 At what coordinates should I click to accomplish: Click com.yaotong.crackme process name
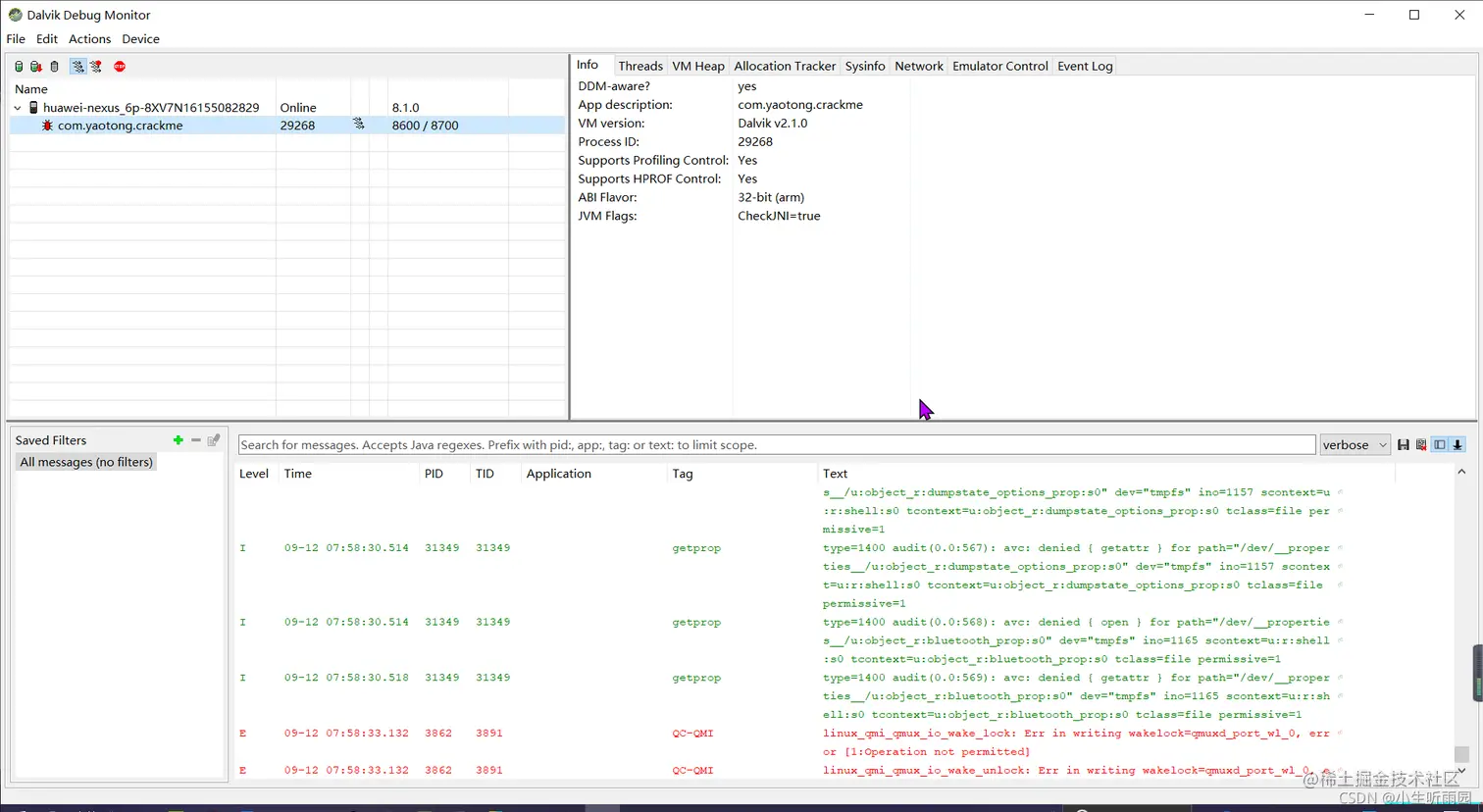point(121,126)
